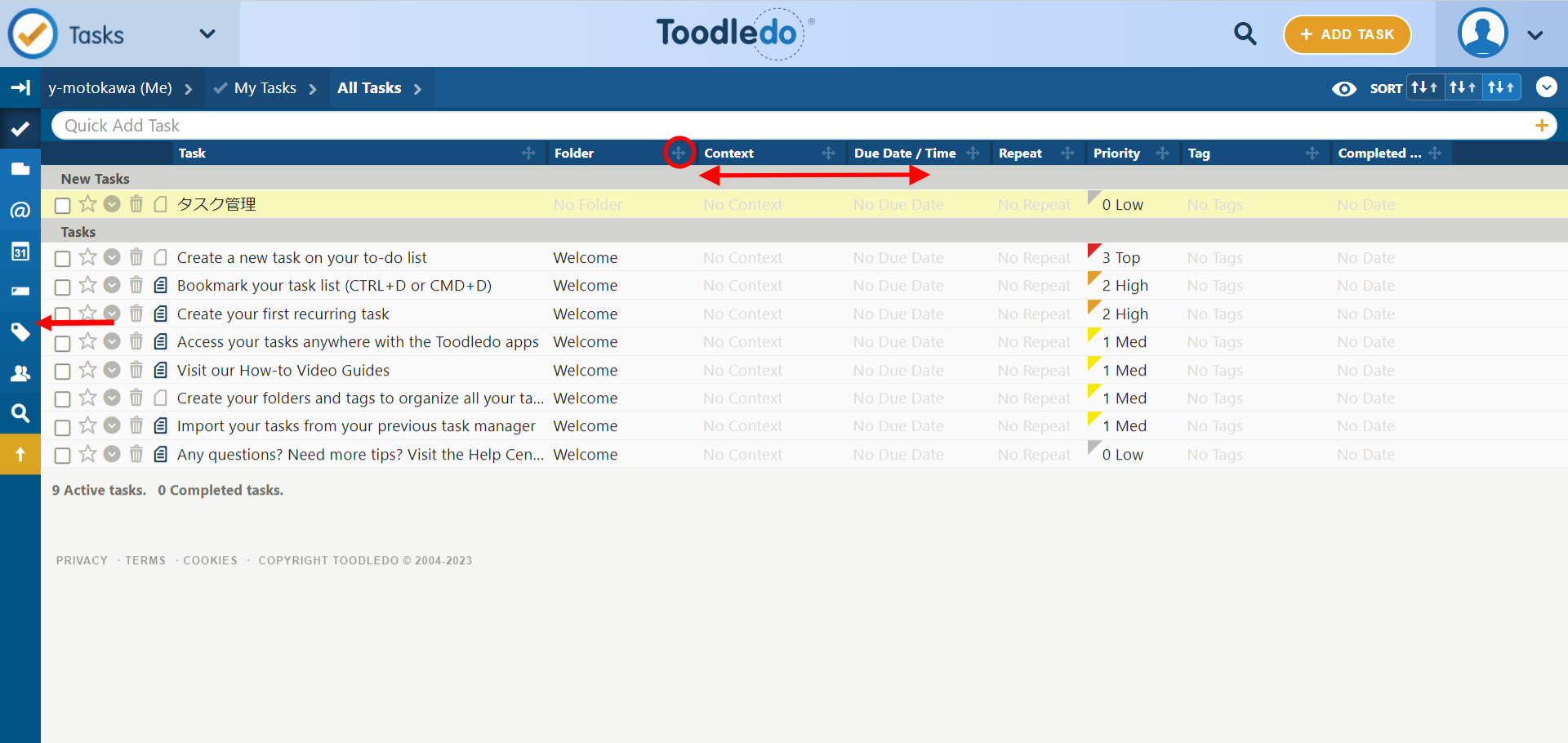Set context for 'Create a new task' row
This screenshot has height=743, width=1568.
[x=742, y=258]
